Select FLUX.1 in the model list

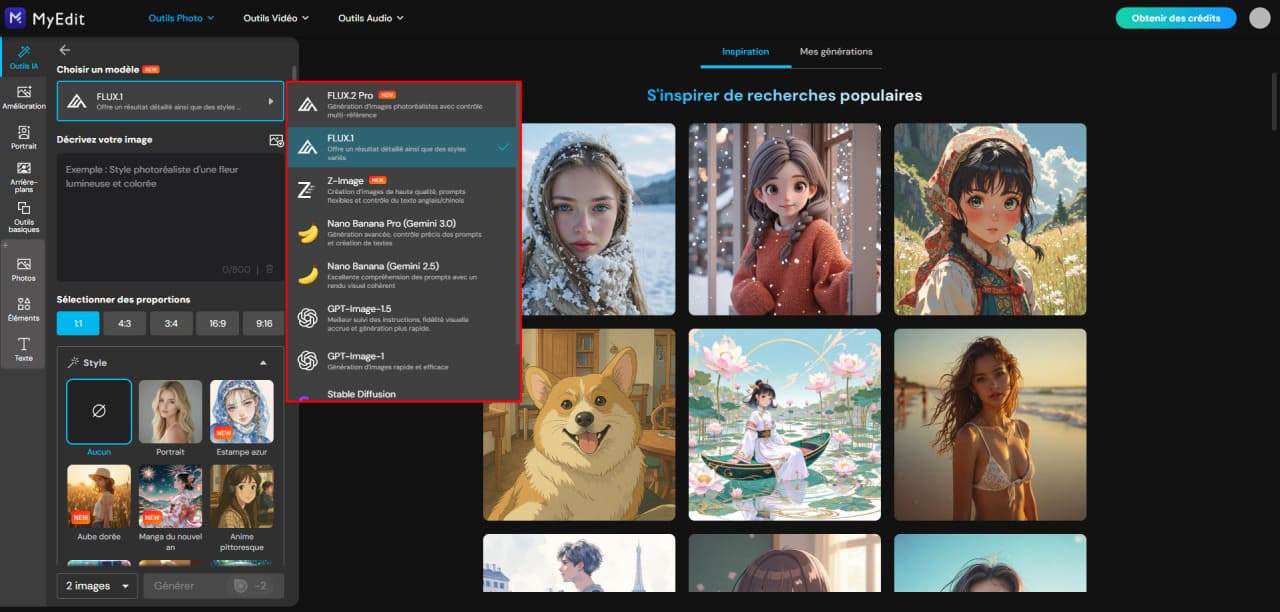(x=402, y=146)
